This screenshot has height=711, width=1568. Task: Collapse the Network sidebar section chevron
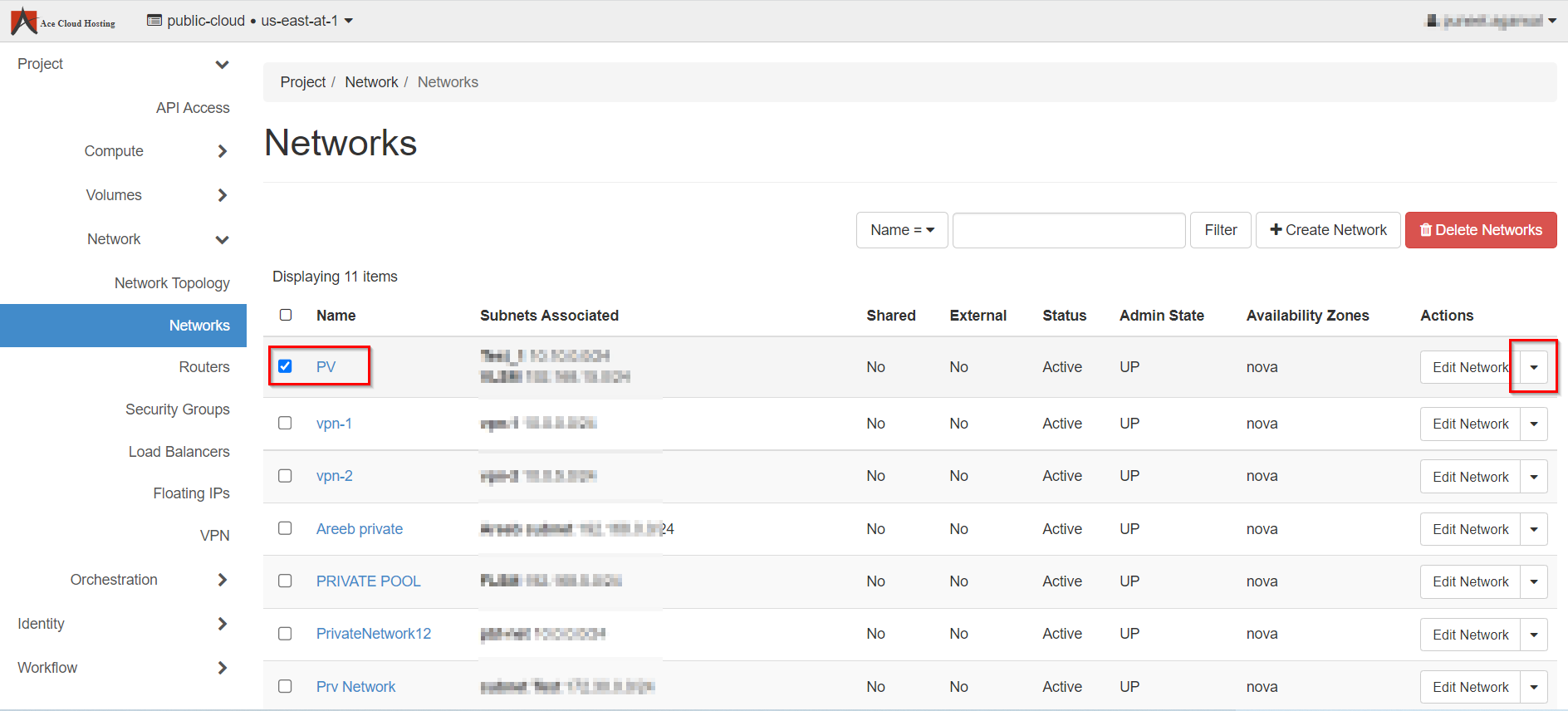pyautogui.click(x=222, y=240)
